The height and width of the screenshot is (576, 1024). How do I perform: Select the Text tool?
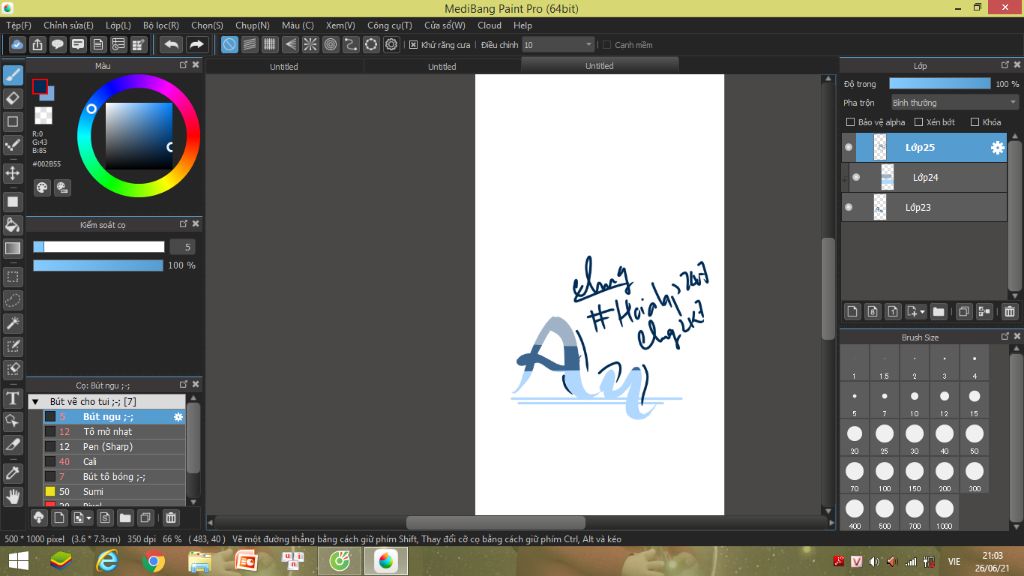coord(13,398)
